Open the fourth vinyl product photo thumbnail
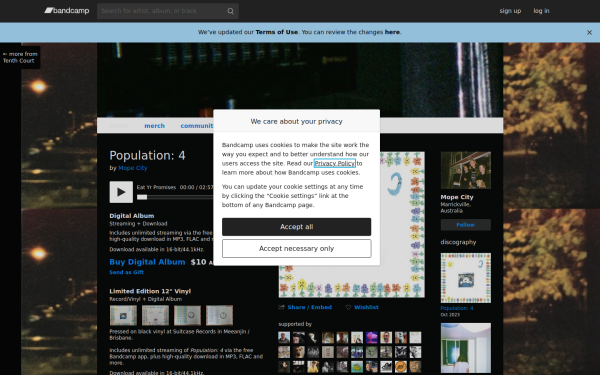The image size is (600, 375). pos(220,315)
